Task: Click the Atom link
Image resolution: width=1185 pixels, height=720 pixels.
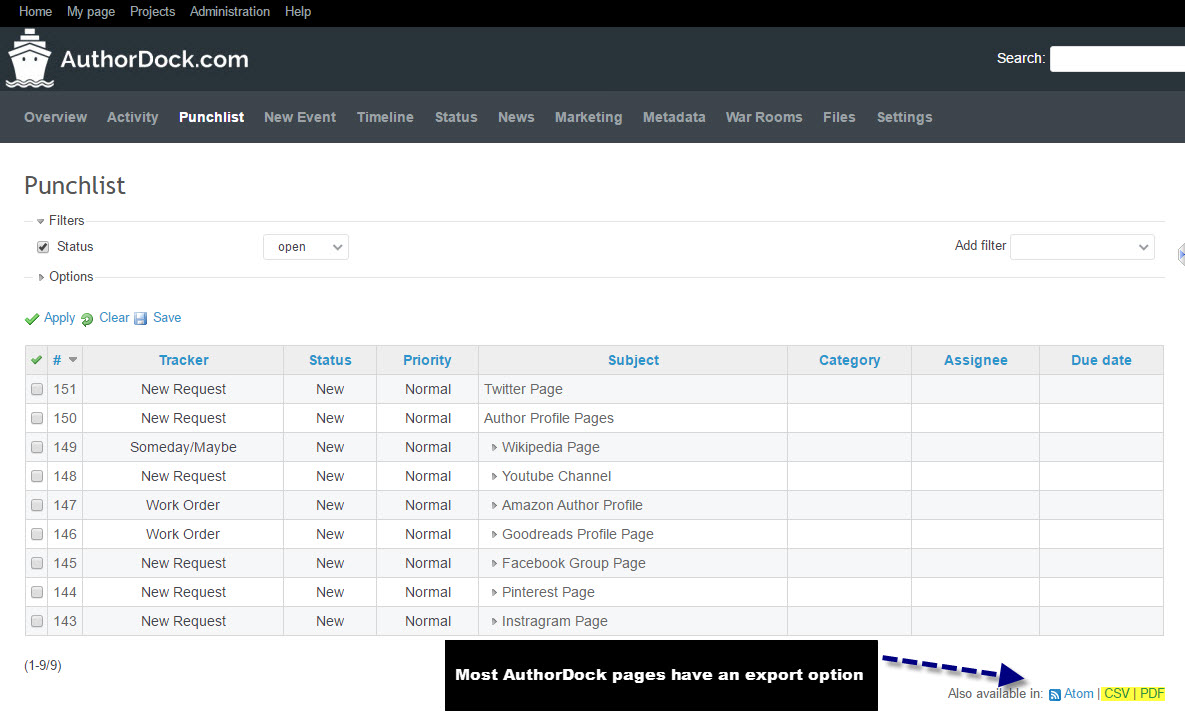Action: point(1078,694)
